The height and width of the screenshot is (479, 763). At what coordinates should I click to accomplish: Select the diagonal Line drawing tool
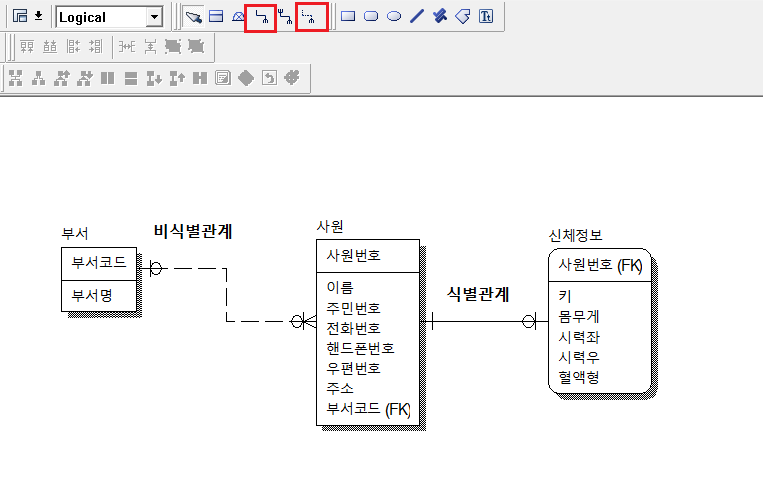pyautogui.click(x=417, y=17)
